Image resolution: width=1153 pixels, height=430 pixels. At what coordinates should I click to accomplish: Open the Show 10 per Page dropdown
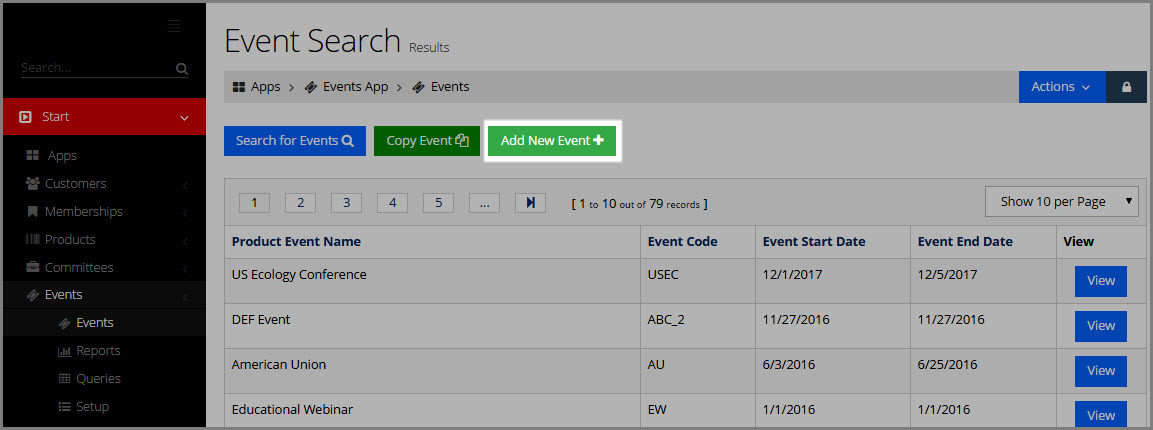(1062, 201)
